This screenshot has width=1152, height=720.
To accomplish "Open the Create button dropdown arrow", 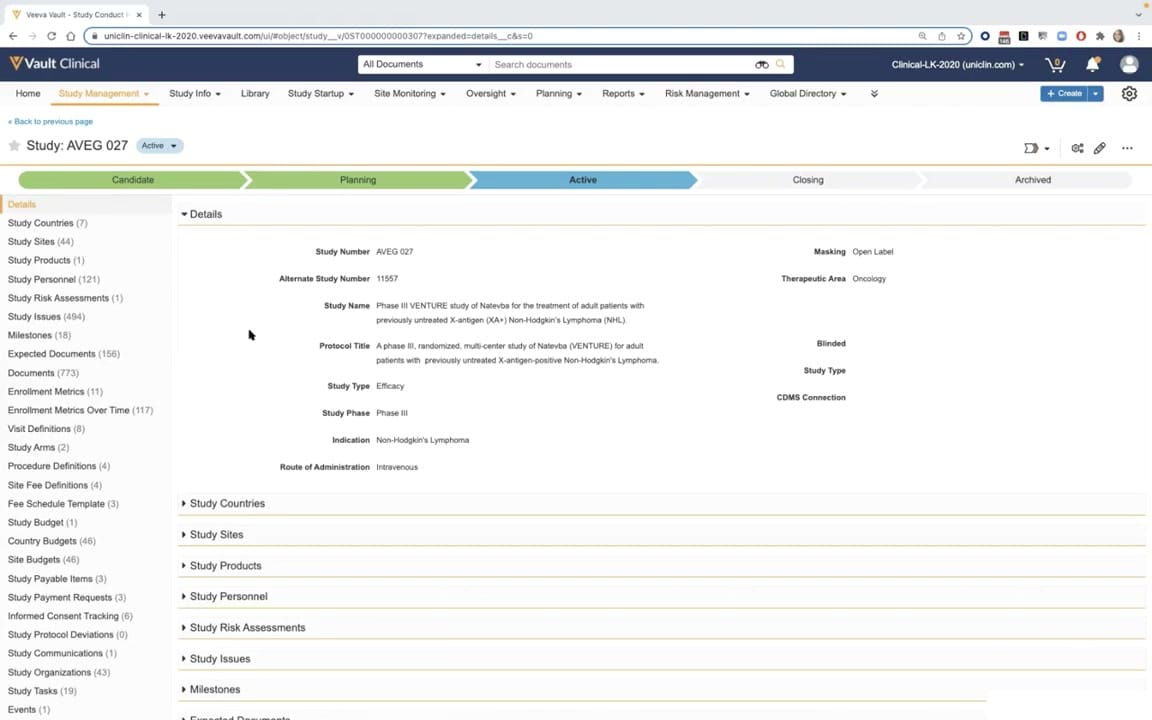I will pos(1095,94).
